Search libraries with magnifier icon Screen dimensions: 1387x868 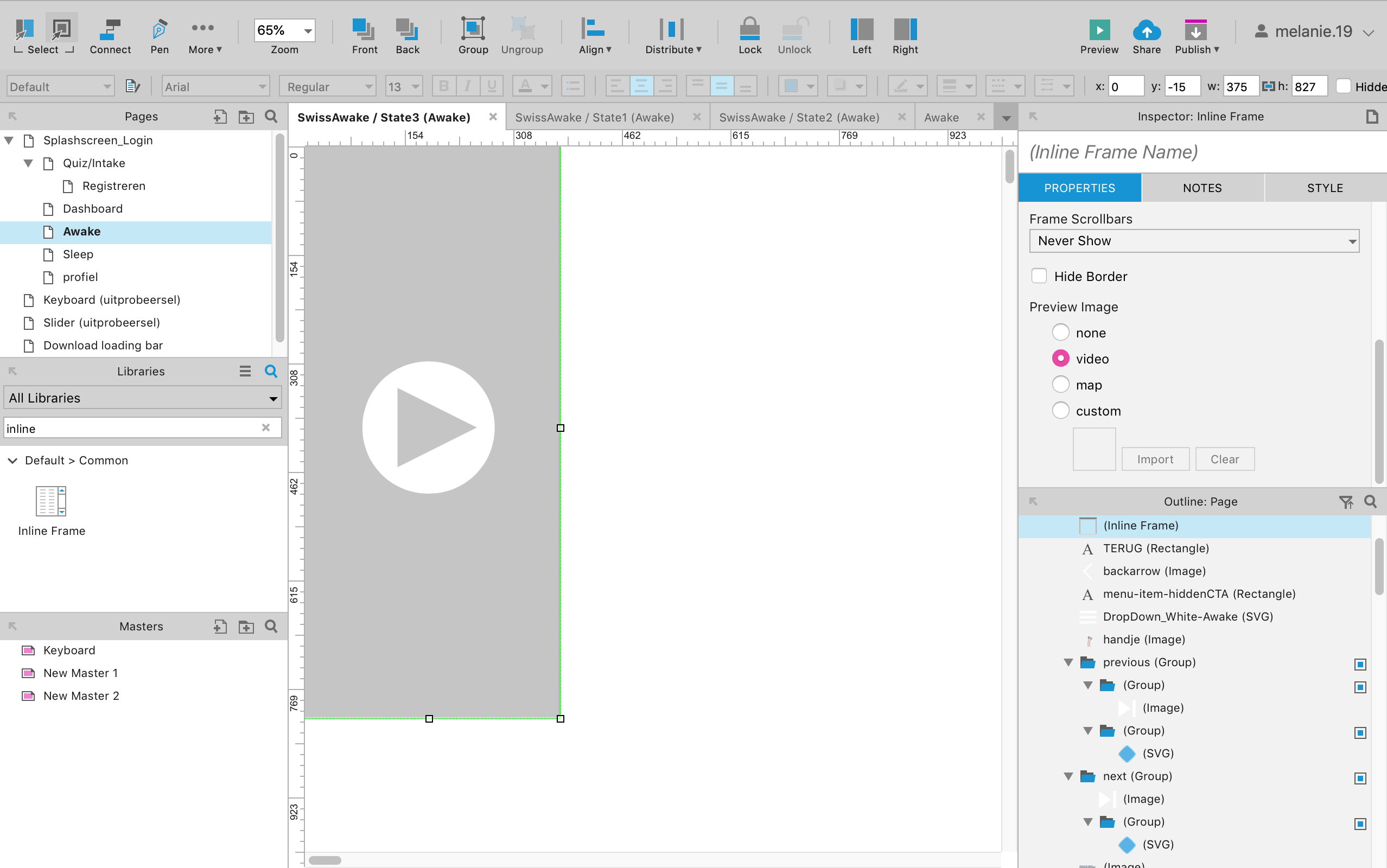tap(271, 372)
